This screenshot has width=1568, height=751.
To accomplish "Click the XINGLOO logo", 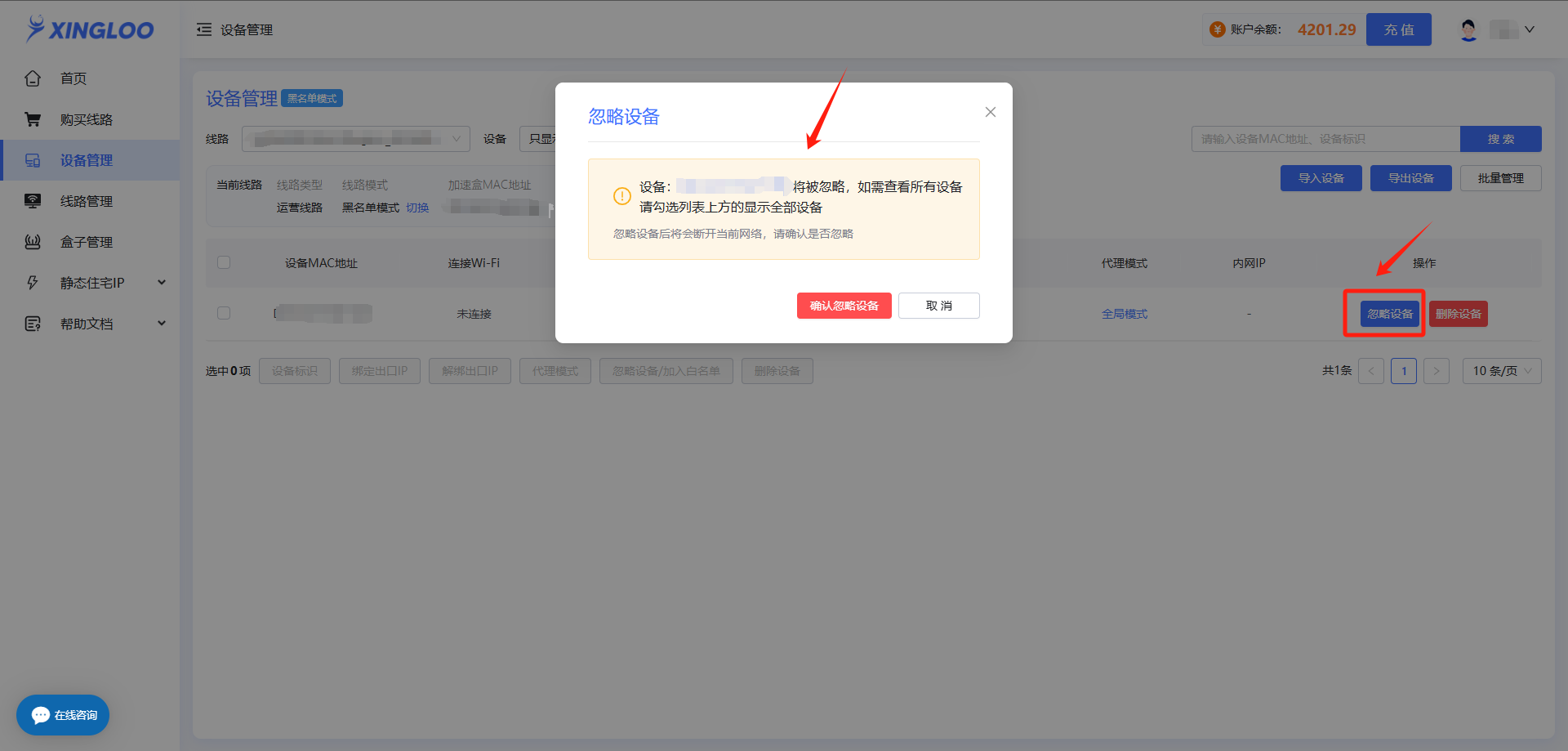I will coord(90,29).
